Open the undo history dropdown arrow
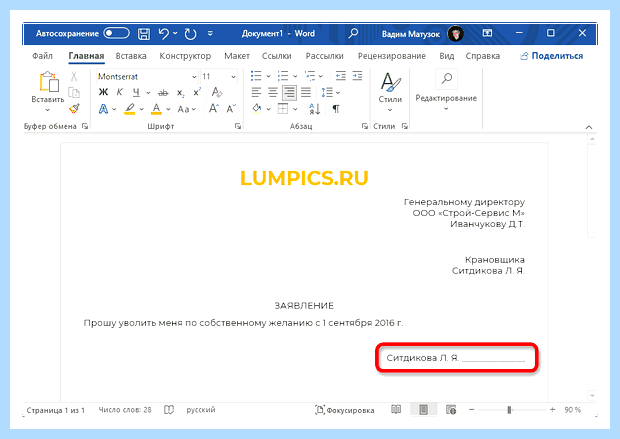620x439 pixels. point(175,34)
